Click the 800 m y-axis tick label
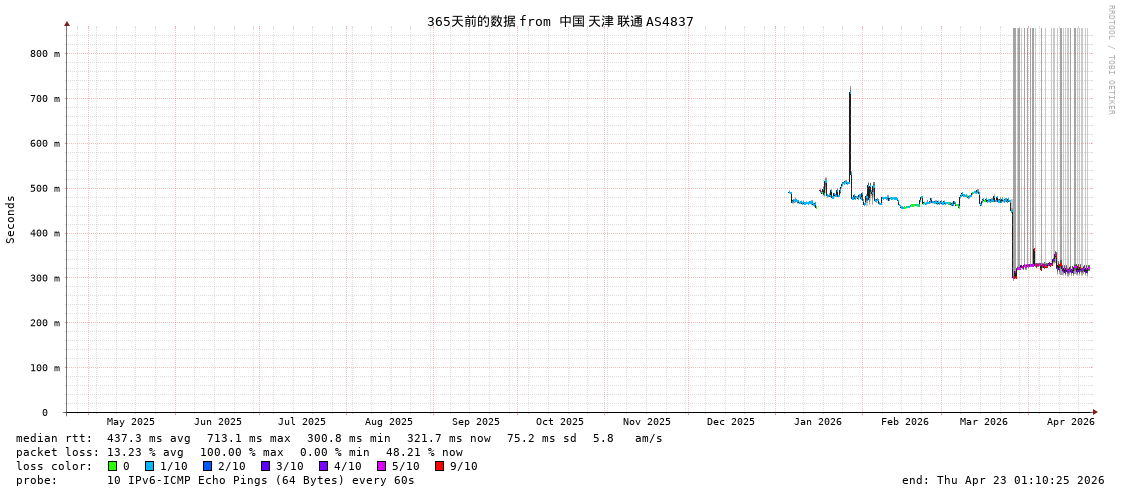 [44, 54]
